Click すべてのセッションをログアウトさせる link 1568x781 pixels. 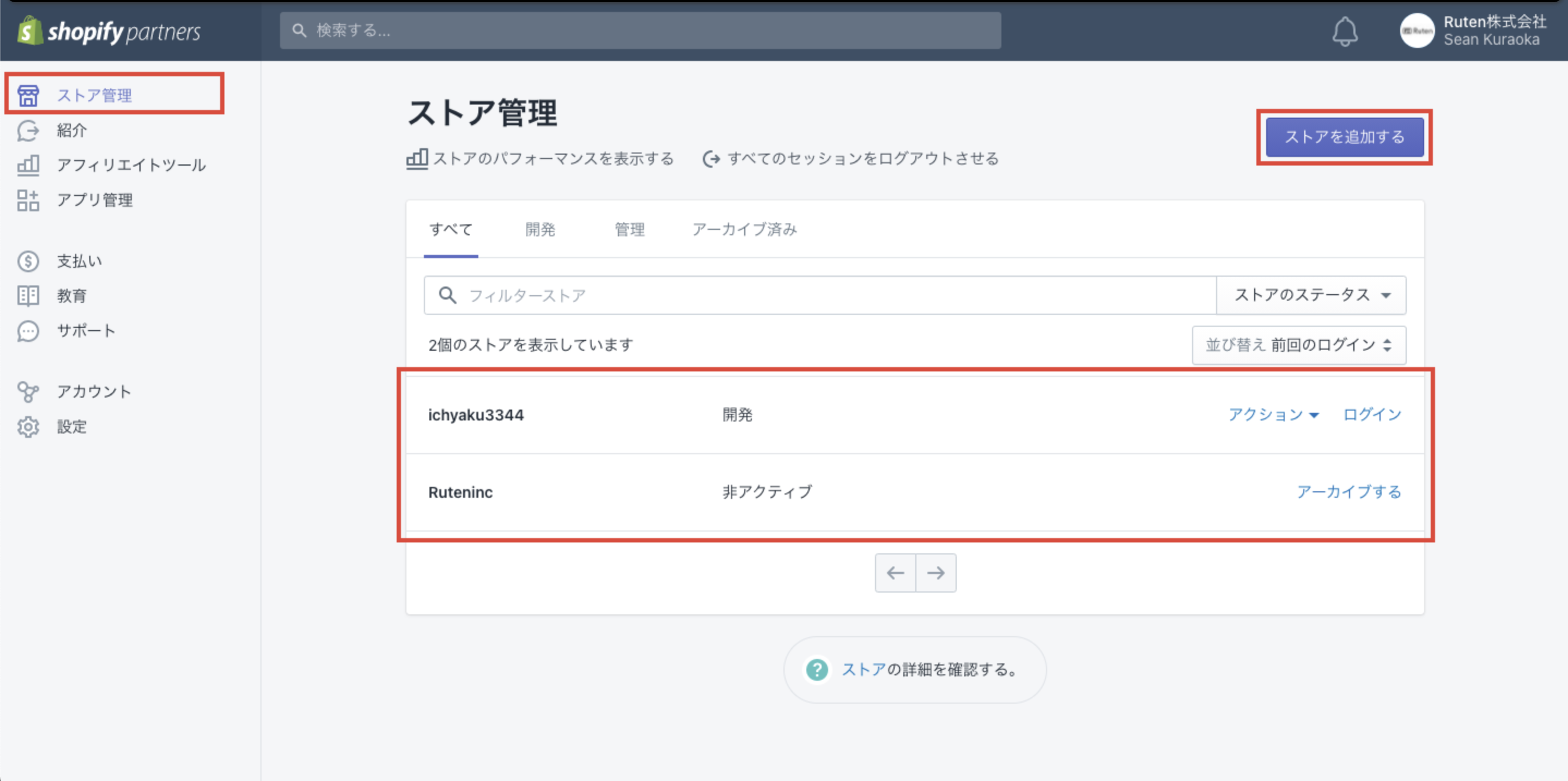pos(863,158)
